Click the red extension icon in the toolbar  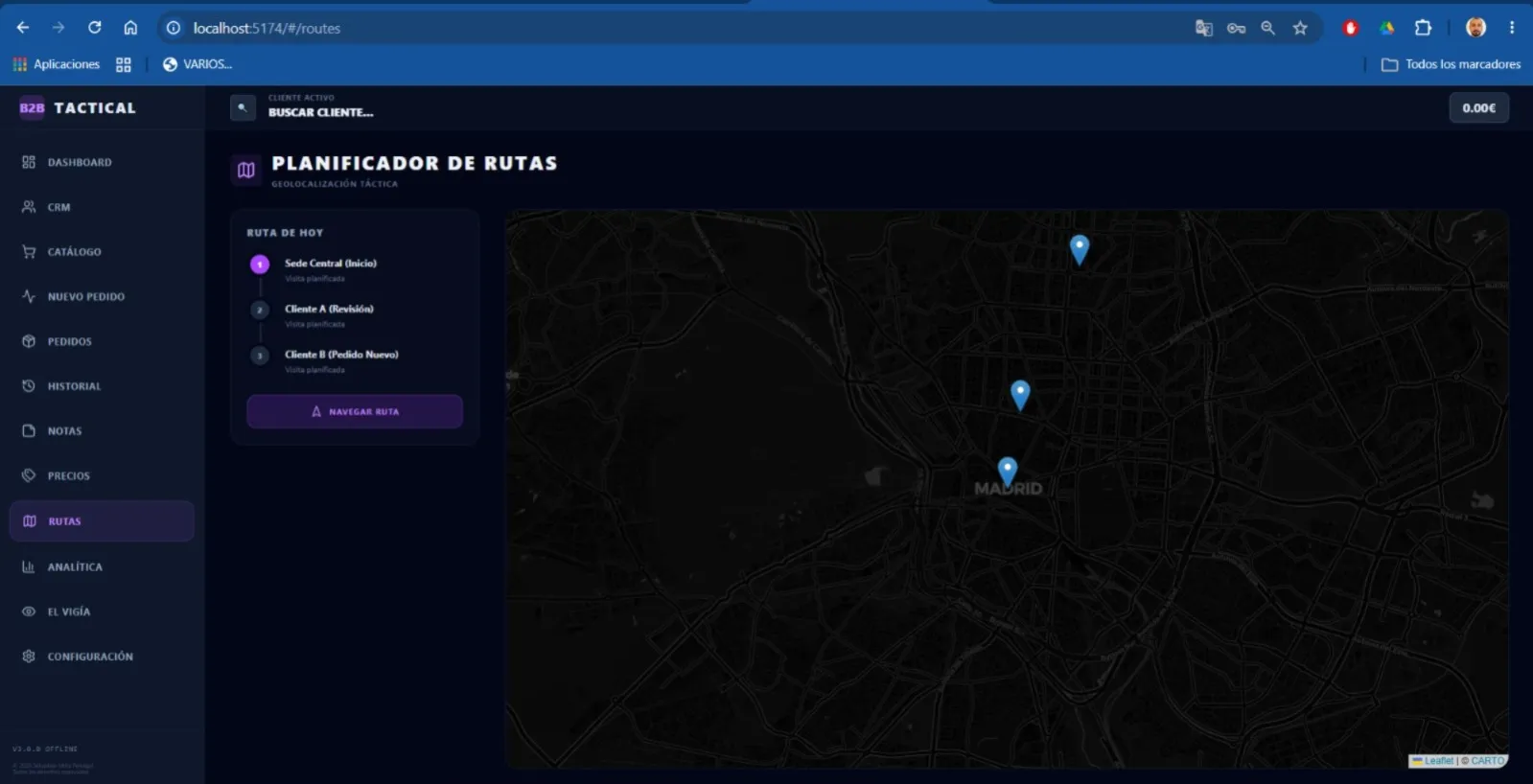pyautogui.click(x=1351, y=28)
